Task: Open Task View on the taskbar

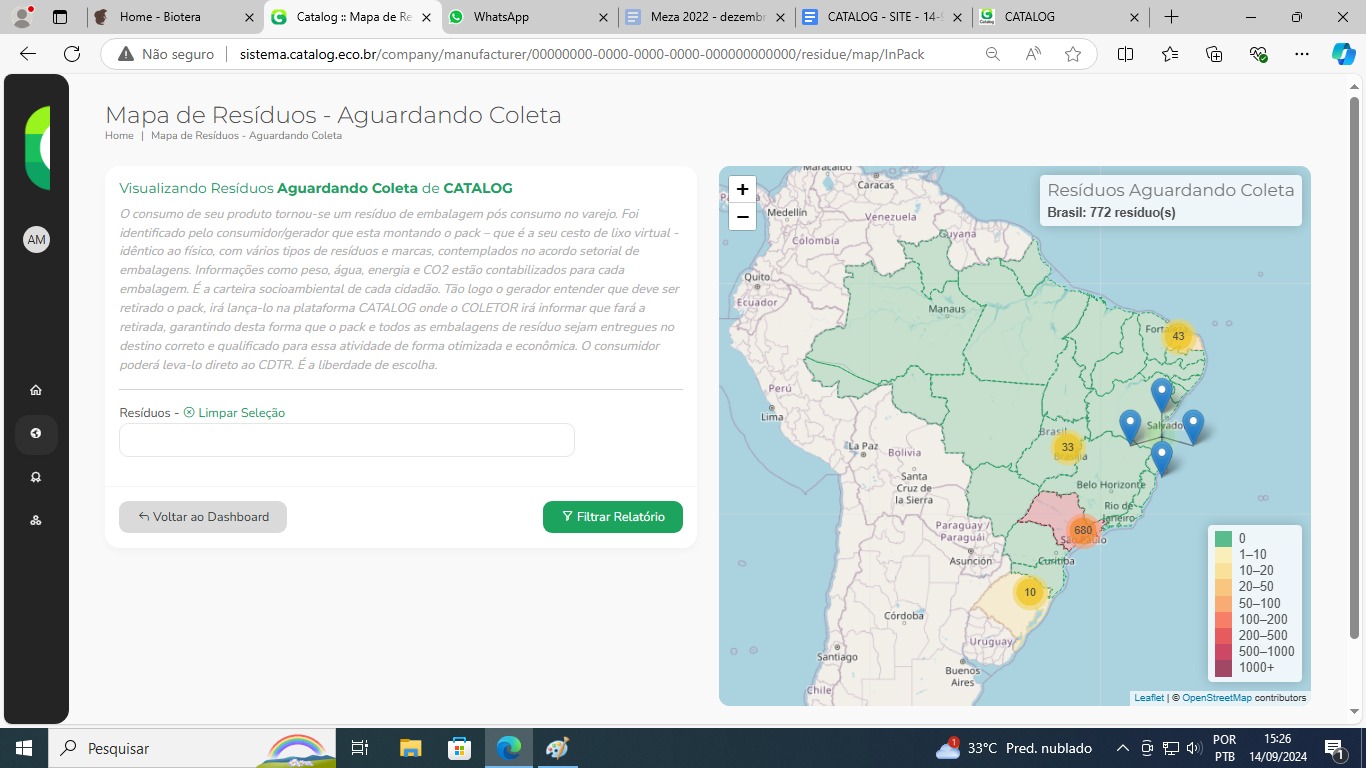Action: [360, 748]
